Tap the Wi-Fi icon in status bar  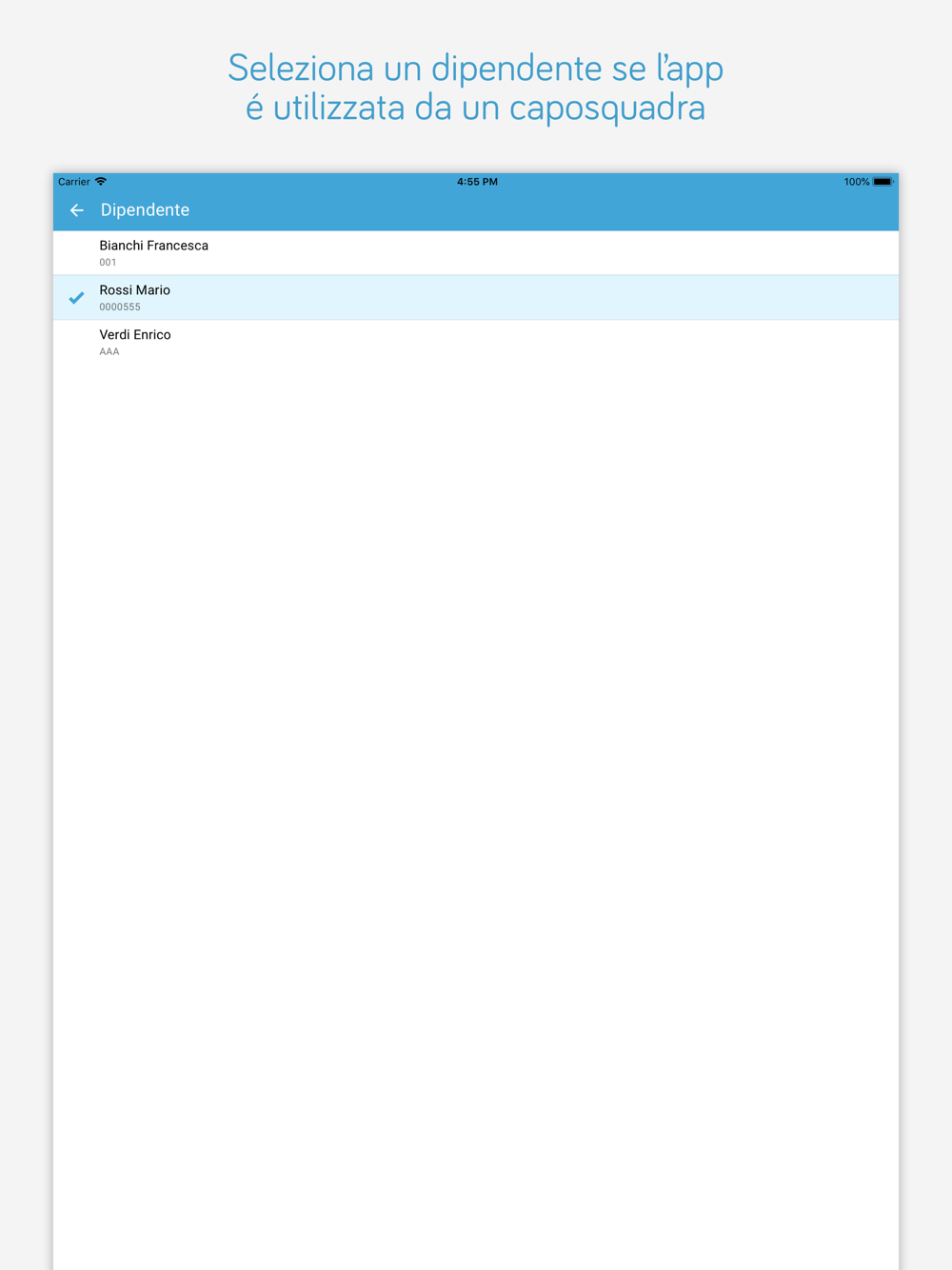101,181
